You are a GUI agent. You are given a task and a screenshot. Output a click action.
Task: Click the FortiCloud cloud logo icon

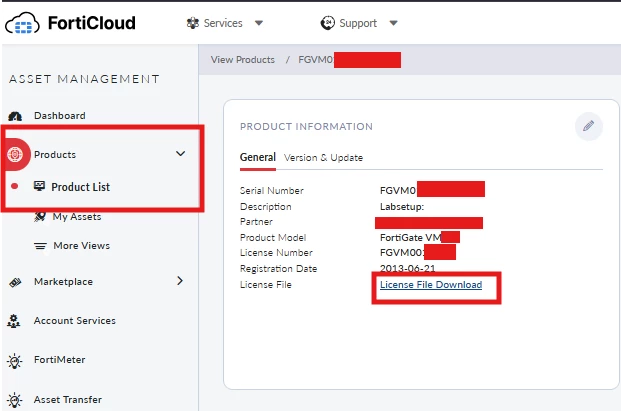coord(22,23)
